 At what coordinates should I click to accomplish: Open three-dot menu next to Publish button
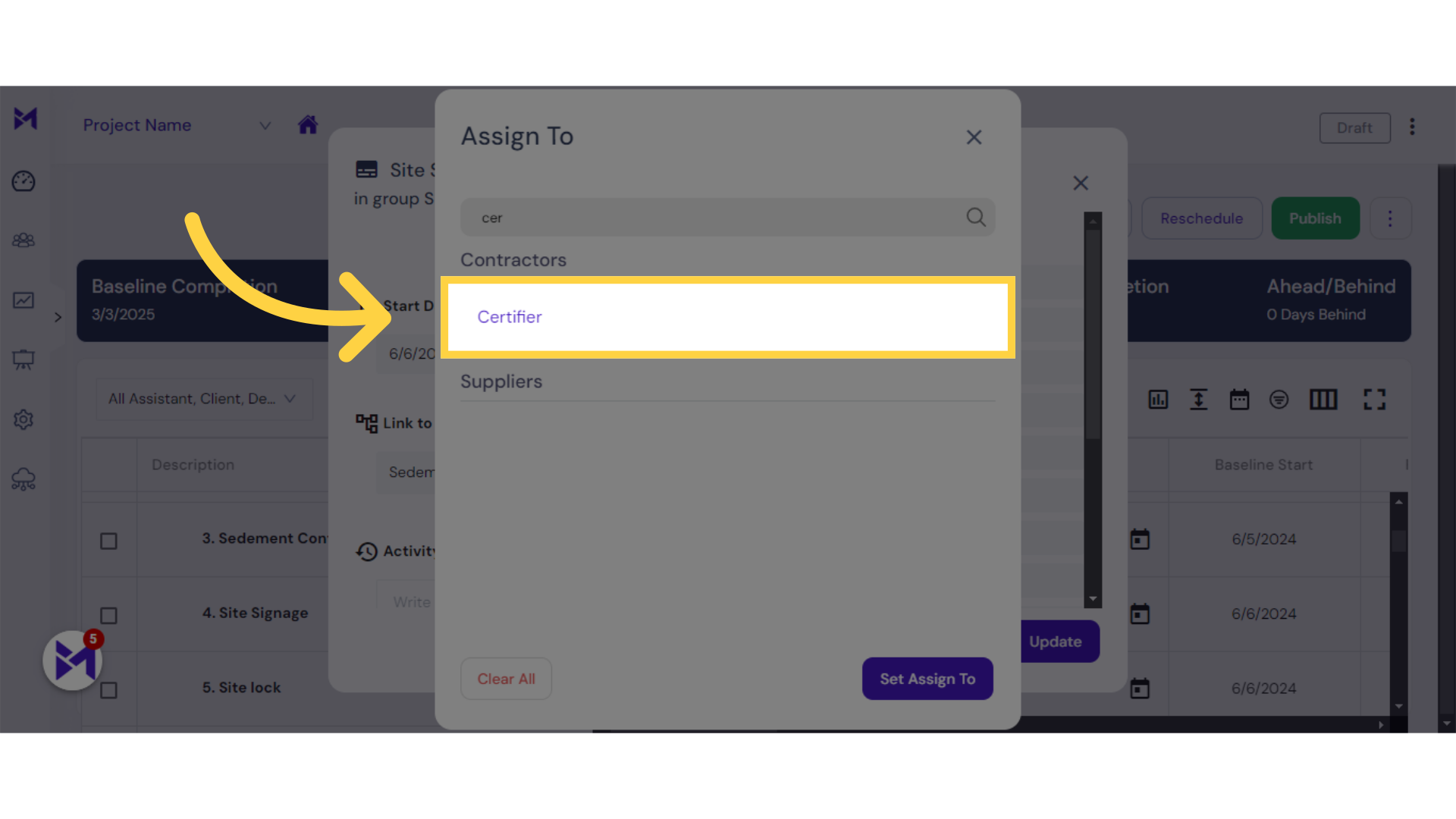(1390, 219)
